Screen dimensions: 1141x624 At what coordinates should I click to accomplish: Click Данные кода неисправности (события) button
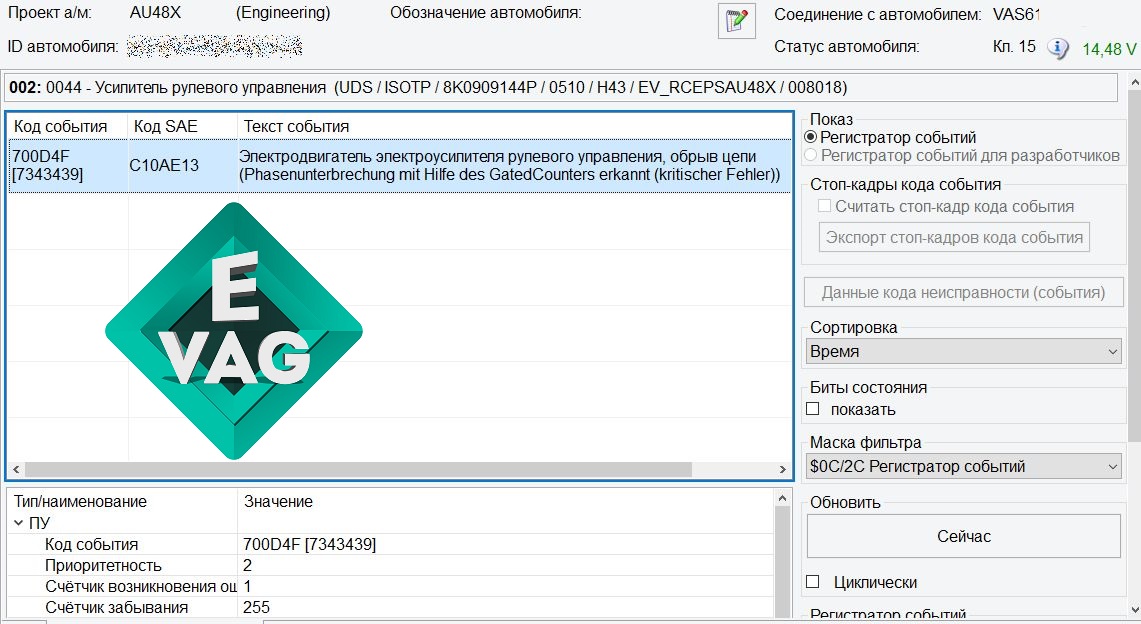point(963,292)
